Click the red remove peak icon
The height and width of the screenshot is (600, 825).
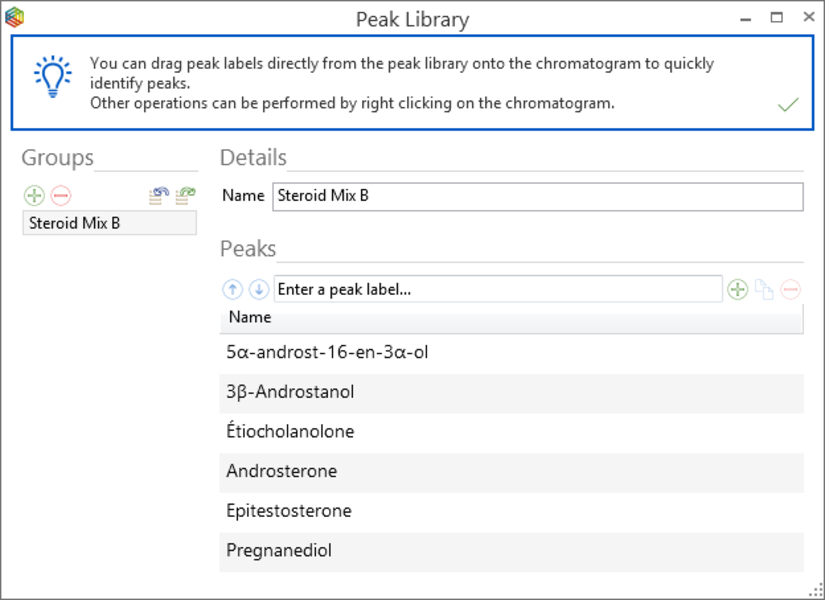click(790, 290)
